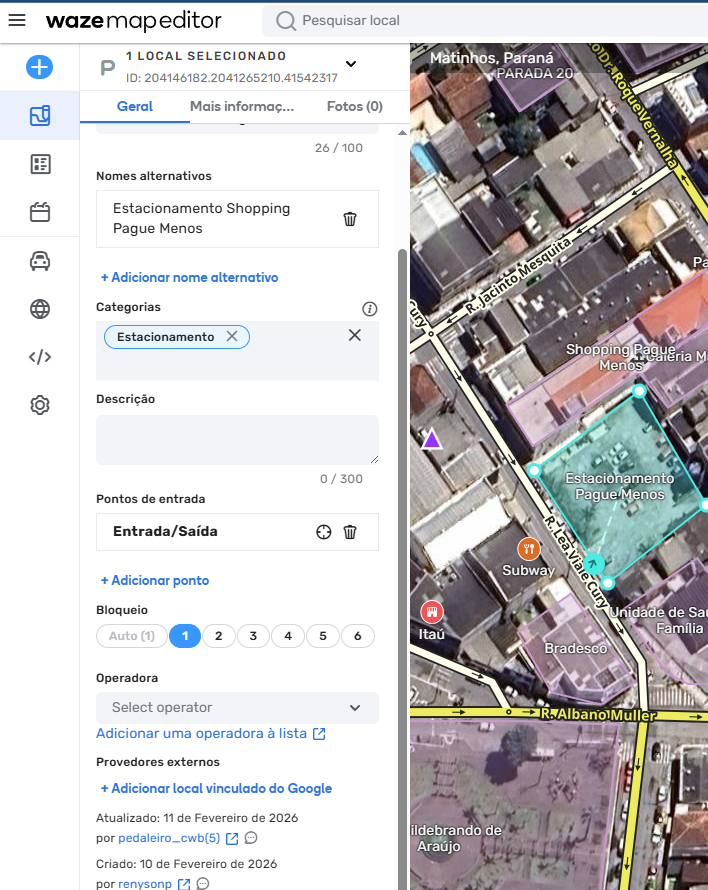Open the gear settings sidebar icon
Viewport: 708px width, 890px height.
[40, 405]
